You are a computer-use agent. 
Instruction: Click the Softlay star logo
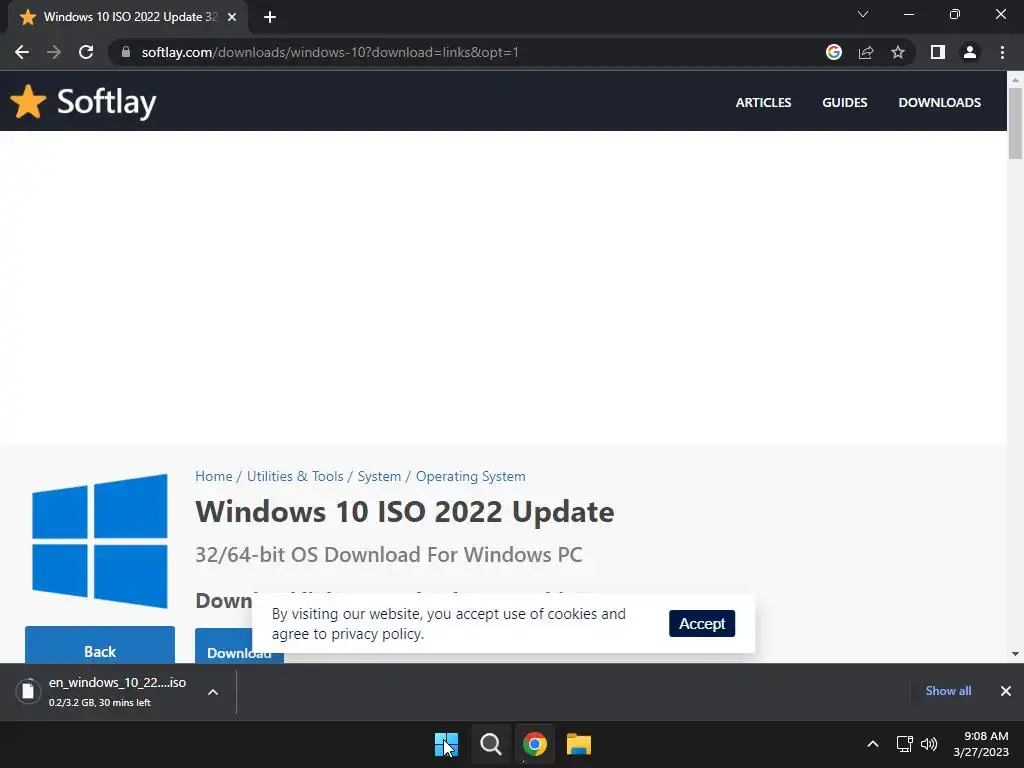click(28, 102)
